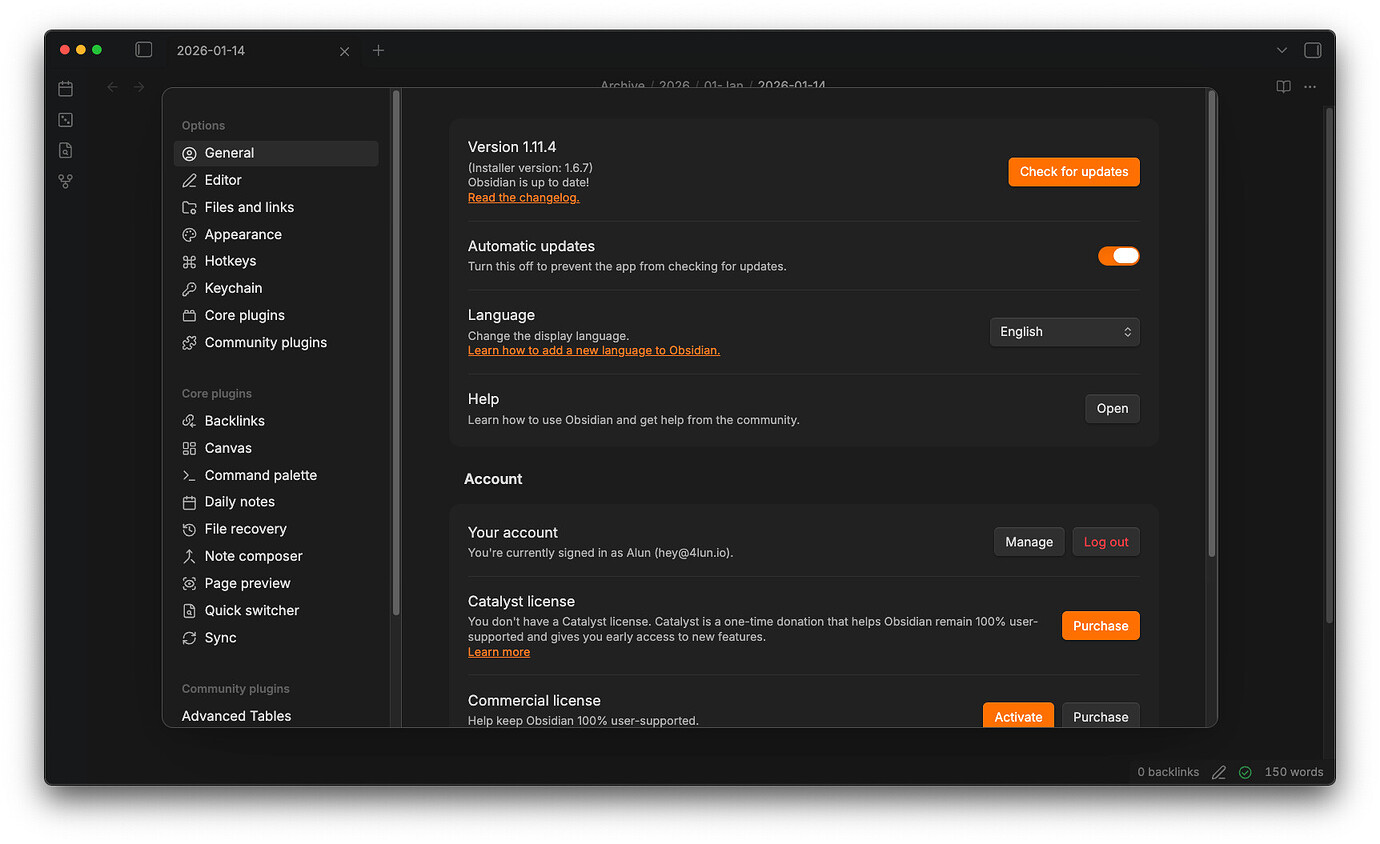This screenshot has height=844, width=1380.
Task: Open the graph view ribbon icon
Action: pos(65,181)
